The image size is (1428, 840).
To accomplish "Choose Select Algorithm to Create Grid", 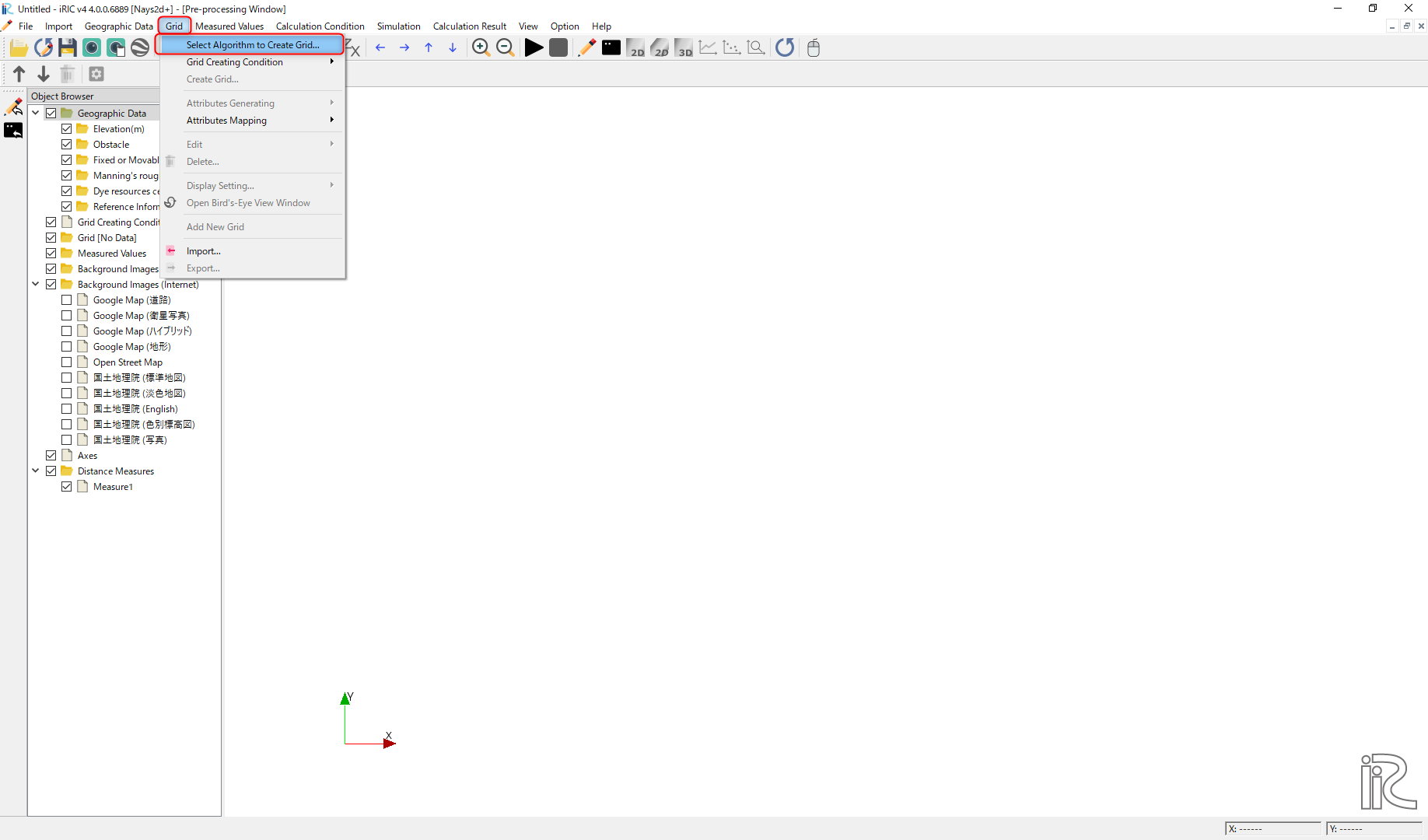I will pyautogui.click(x=253, y=45).
